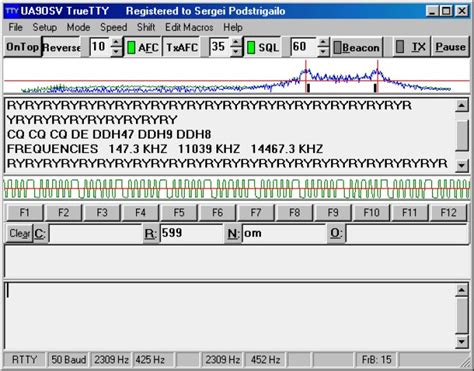Click the empty C: callsign input field
Viewport: 474px width, 371px height.
[95, 233]
